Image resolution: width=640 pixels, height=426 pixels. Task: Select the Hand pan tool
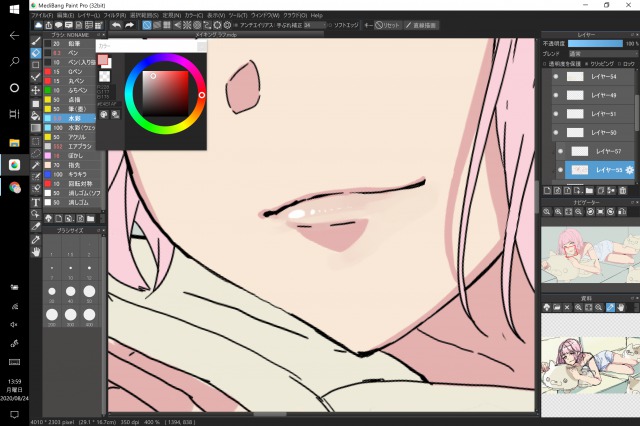(x=36, y=251)
